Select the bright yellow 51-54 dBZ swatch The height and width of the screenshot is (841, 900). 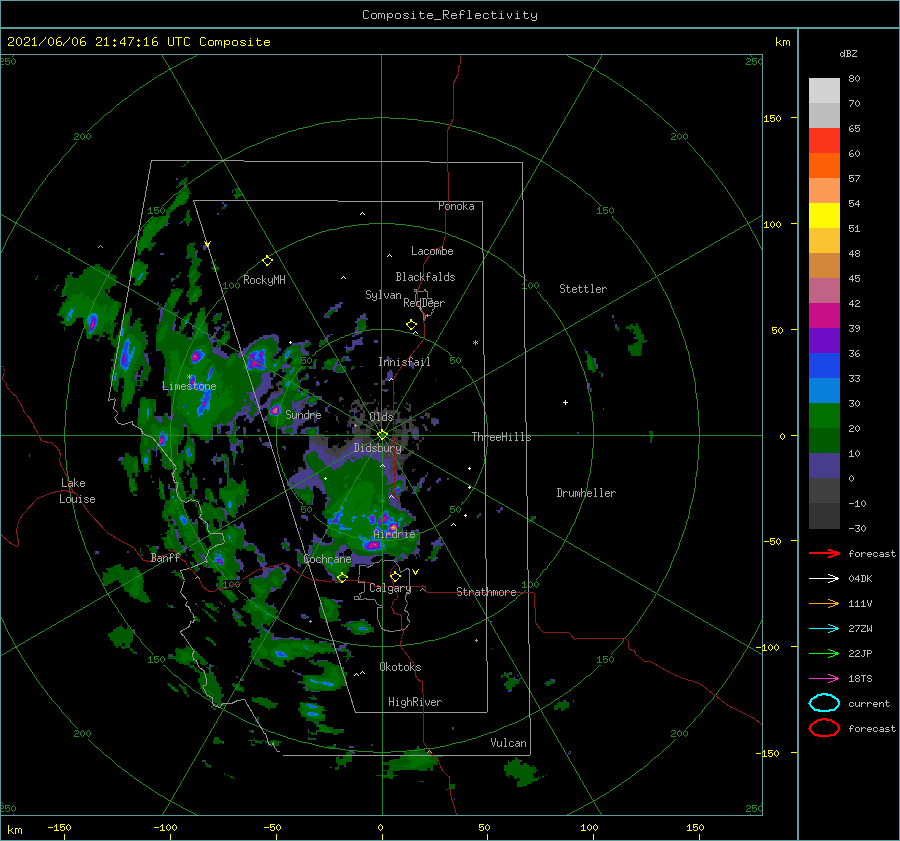pyautogui.click(x=824, y=216)
